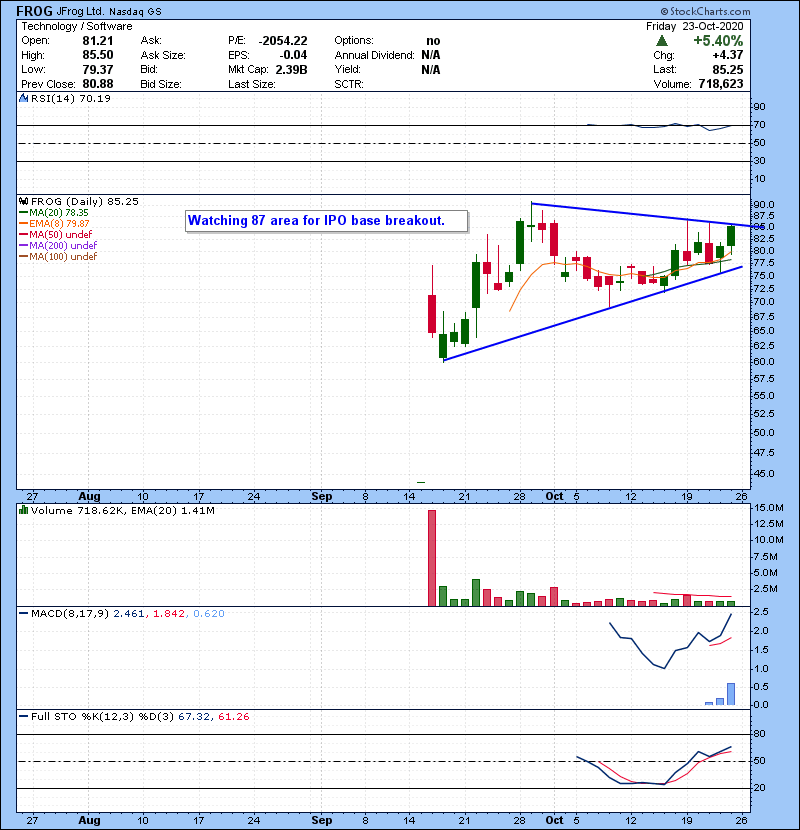Viewport: 800px width, 830px height.
Task: Select the Prev Close value 80.88
Action: pyautogui.click(x=97, y=84)
